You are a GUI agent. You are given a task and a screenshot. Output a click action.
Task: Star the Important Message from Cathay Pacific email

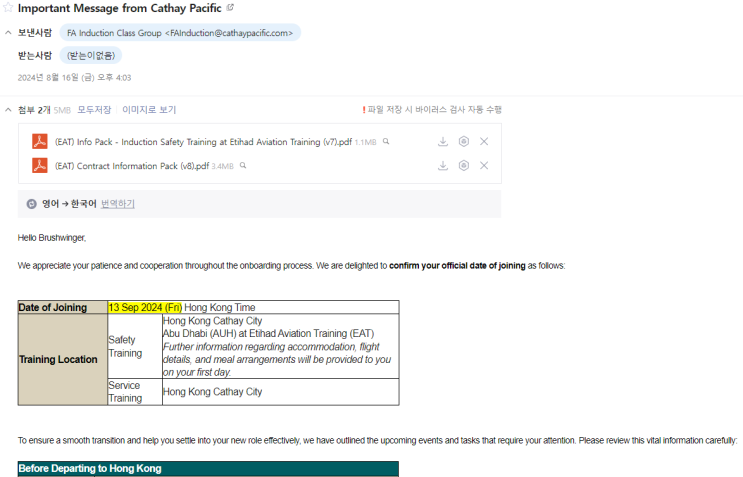pyautogui.click(x=8, y=8)
